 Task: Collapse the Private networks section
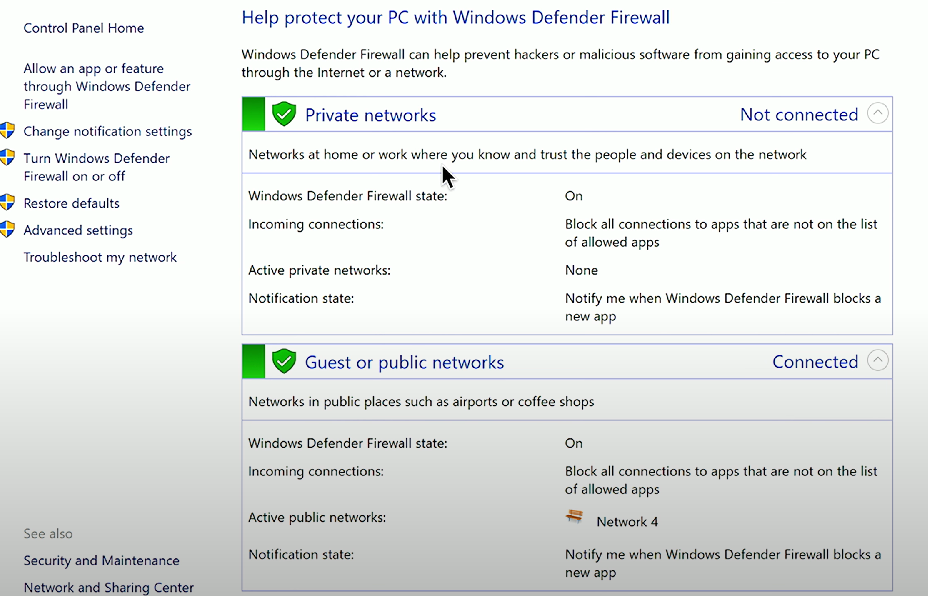878,113
